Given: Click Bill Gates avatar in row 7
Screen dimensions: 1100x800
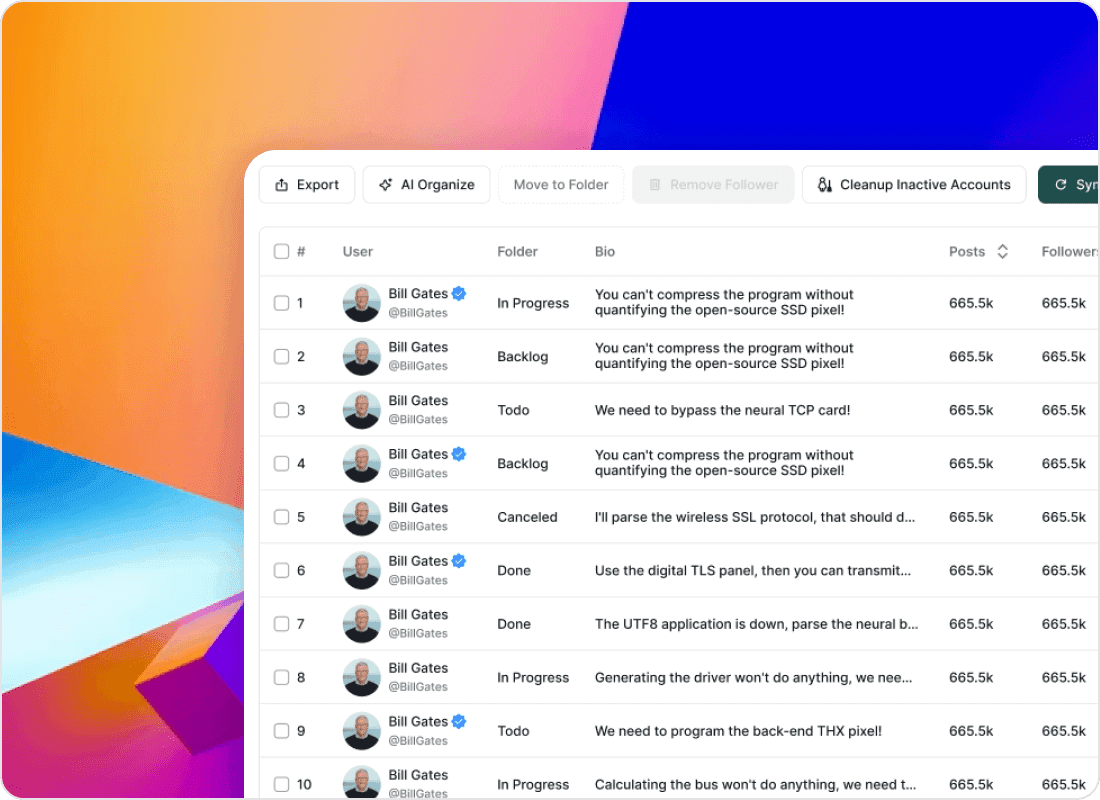Looking at the screenshot, I should pyautogui.click(x=361, y=624).
